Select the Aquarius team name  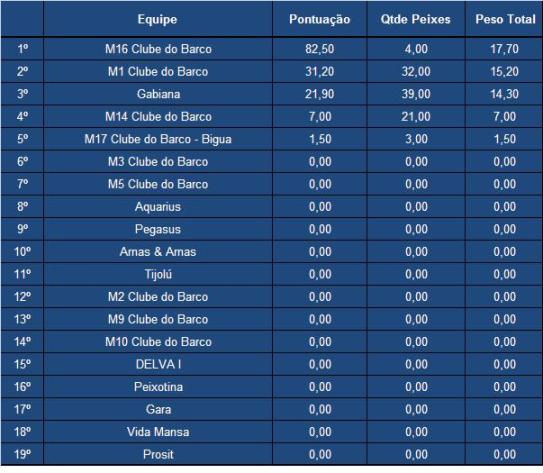158,207
